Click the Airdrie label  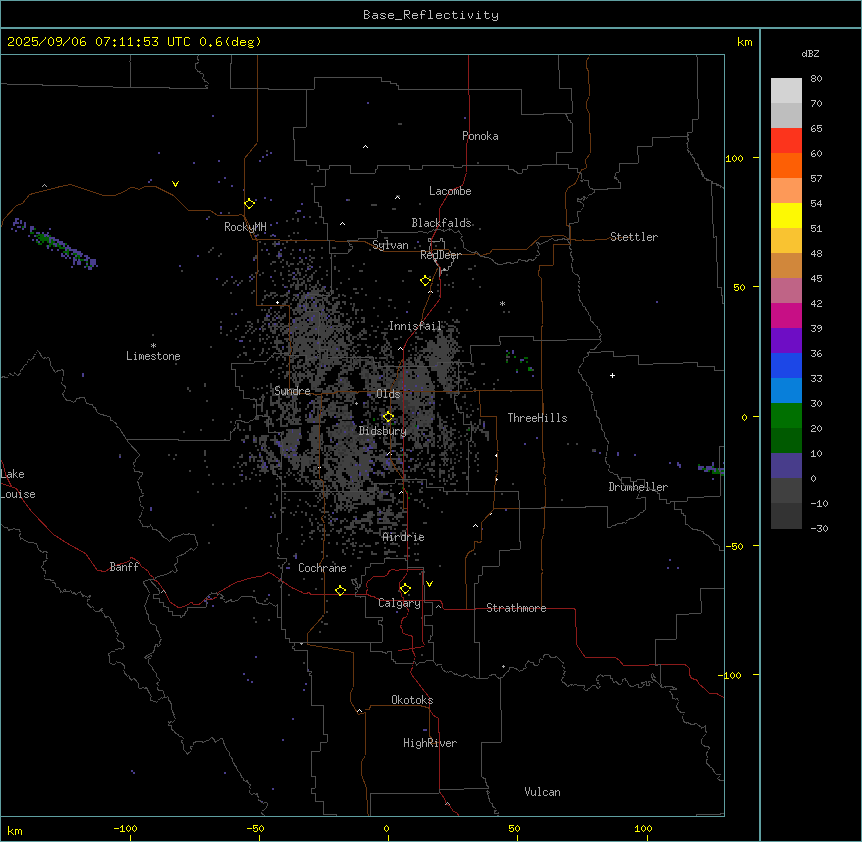click(x=403, y=537)
